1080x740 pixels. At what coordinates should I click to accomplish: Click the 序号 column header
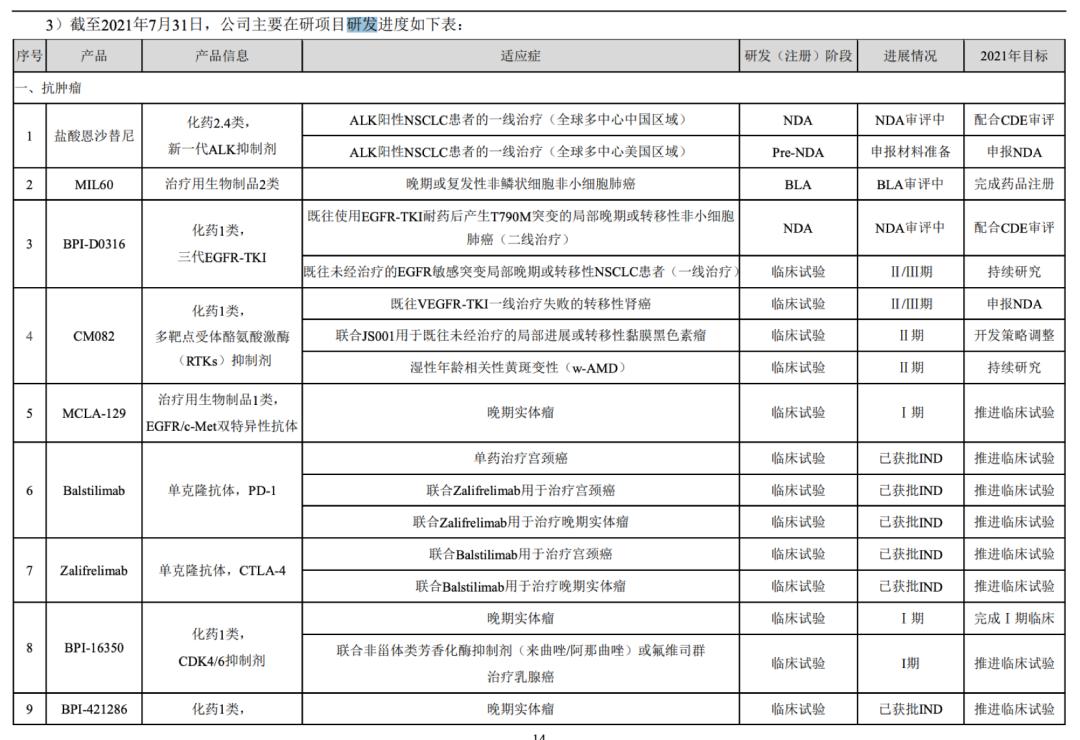[26, 55]
